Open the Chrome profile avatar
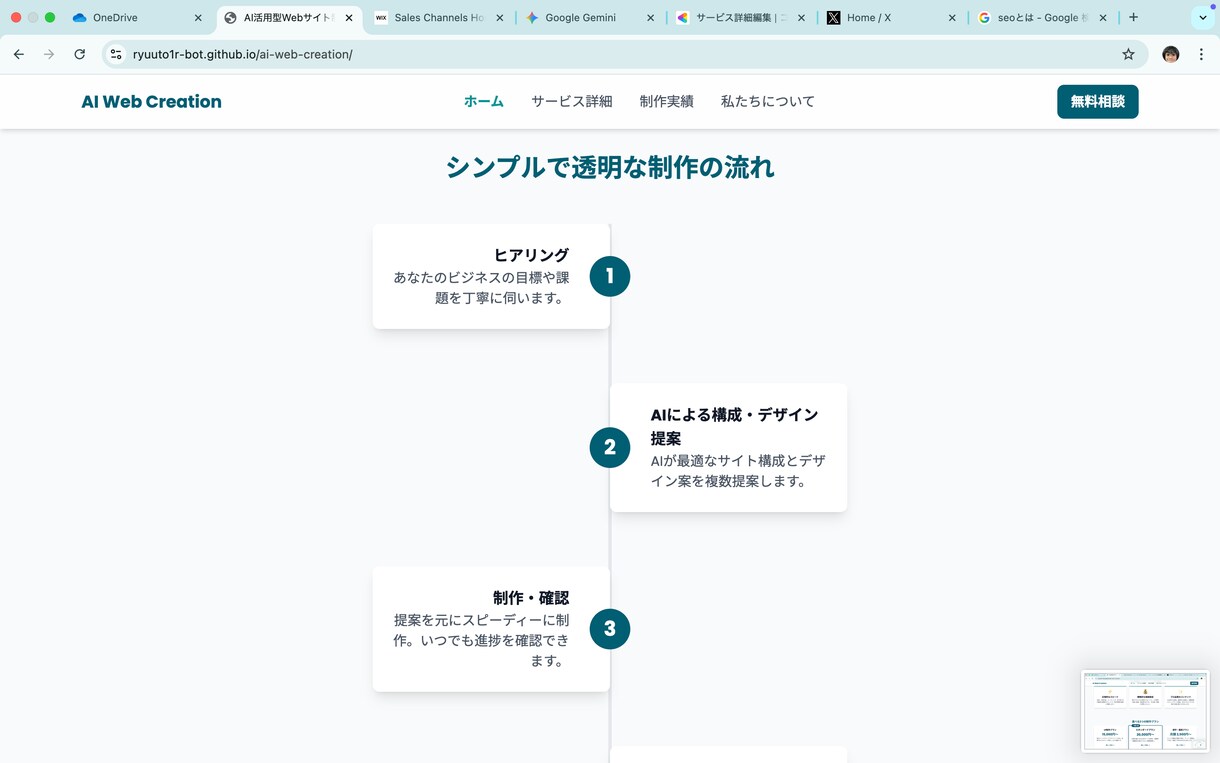This screenshot has width=1220, height=763. [1171, 54]
